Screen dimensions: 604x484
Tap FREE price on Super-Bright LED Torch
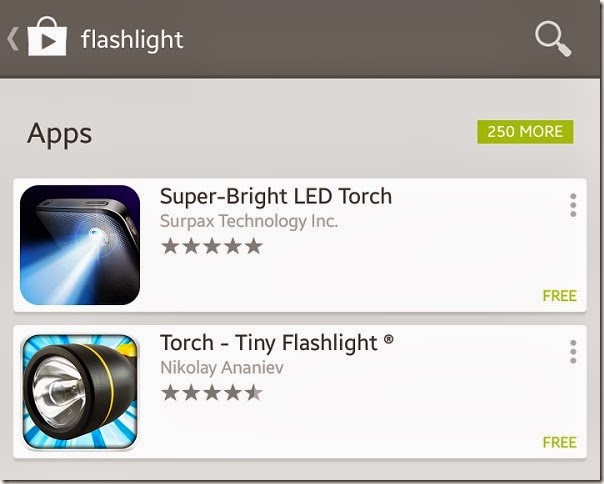tap(559, 296)
